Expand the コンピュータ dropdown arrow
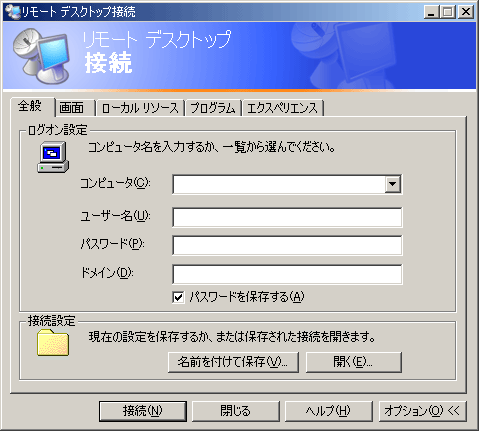 pyautogui.click(x=393, y=184)
